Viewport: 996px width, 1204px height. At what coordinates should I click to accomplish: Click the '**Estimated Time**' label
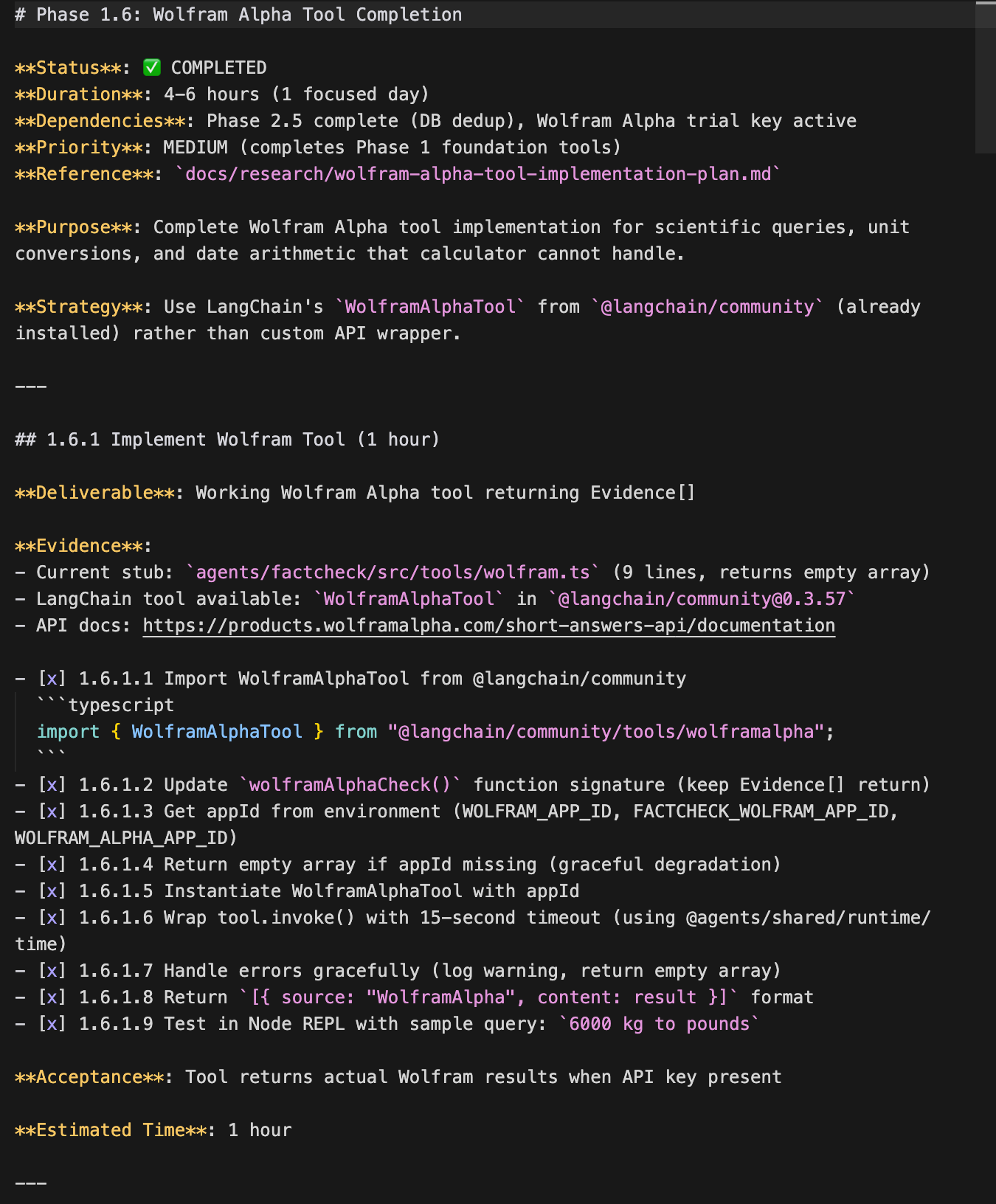click(x=110, y=1130)
